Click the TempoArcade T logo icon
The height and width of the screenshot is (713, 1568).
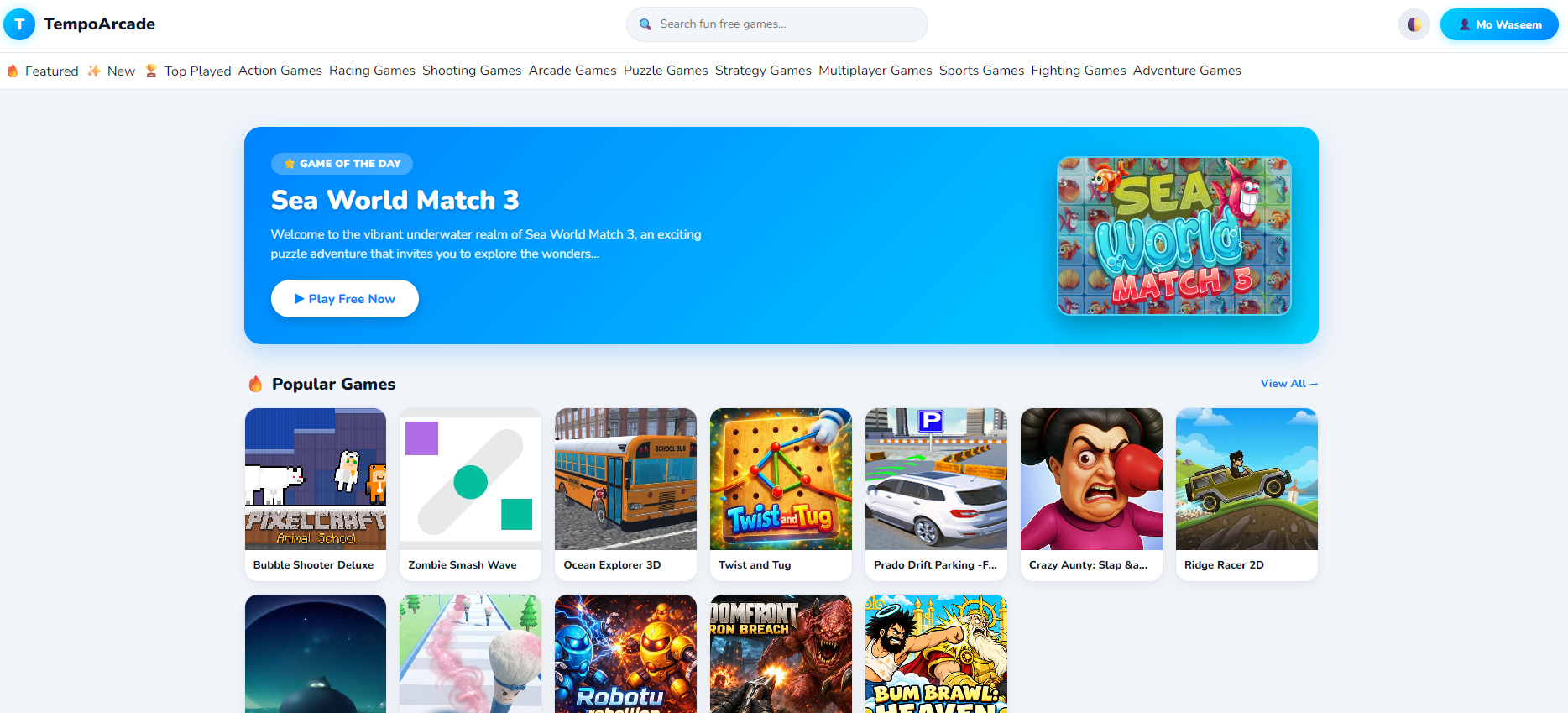[19, 24]
